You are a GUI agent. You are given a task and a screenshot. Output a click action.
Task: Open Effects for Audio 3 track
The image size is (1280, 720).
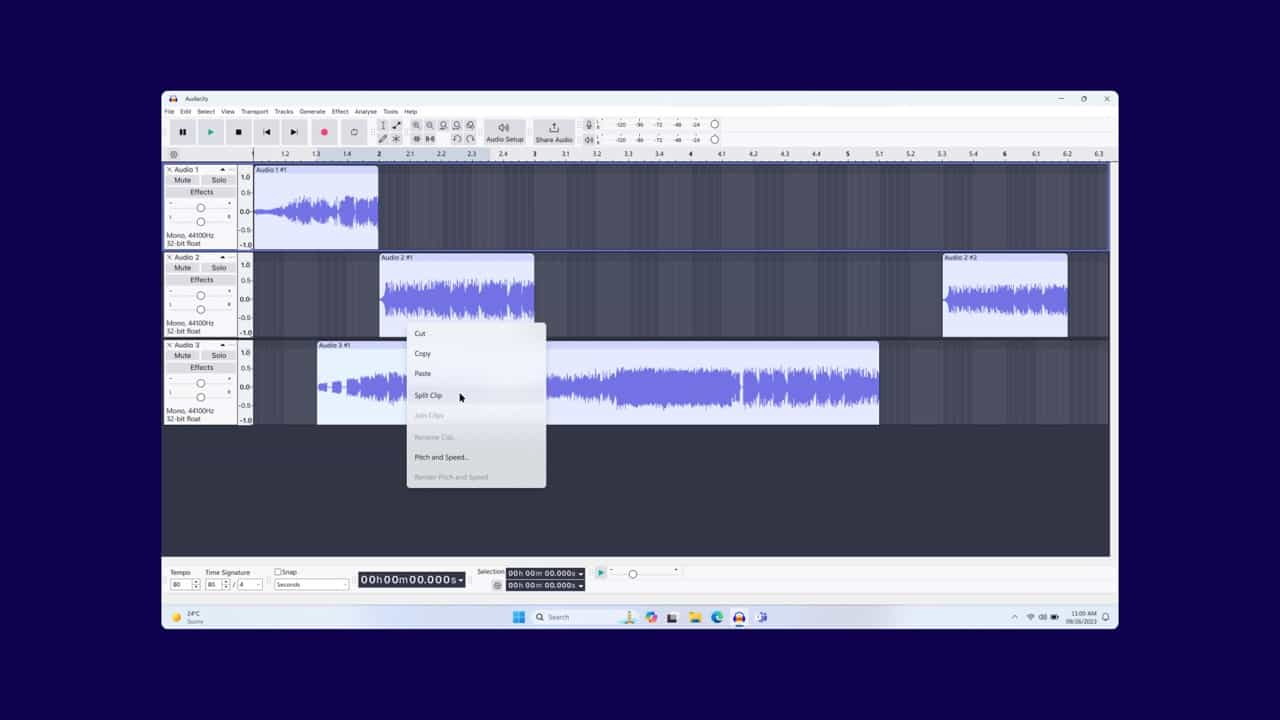coord(201,367)
